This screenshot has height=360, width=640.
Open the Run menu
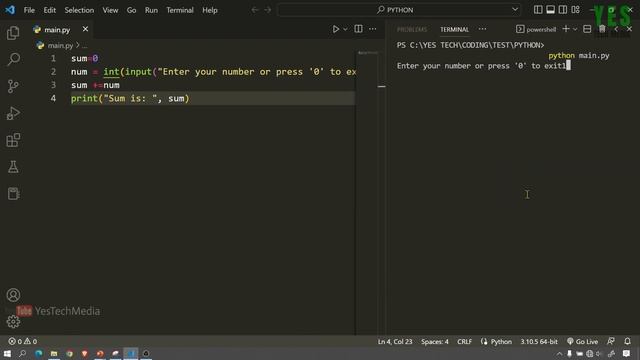(x=151, y=10)
